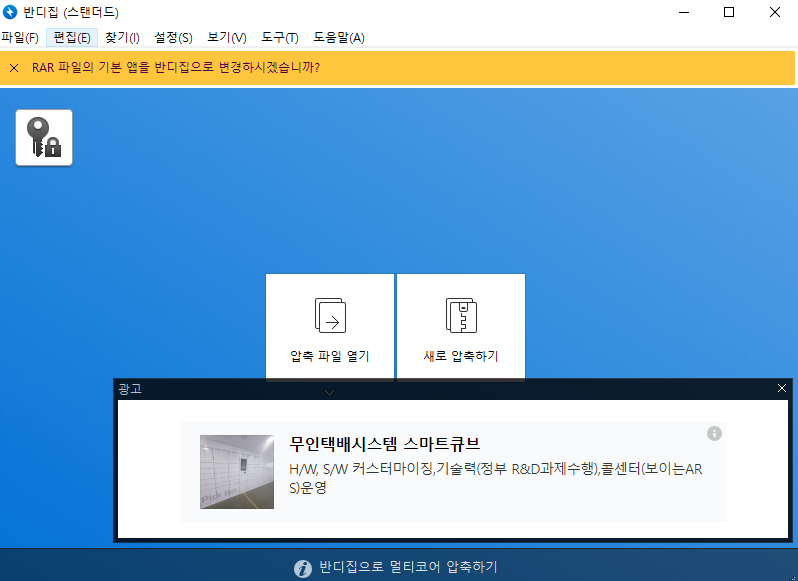Close the 반디집 window

(775, 12)
